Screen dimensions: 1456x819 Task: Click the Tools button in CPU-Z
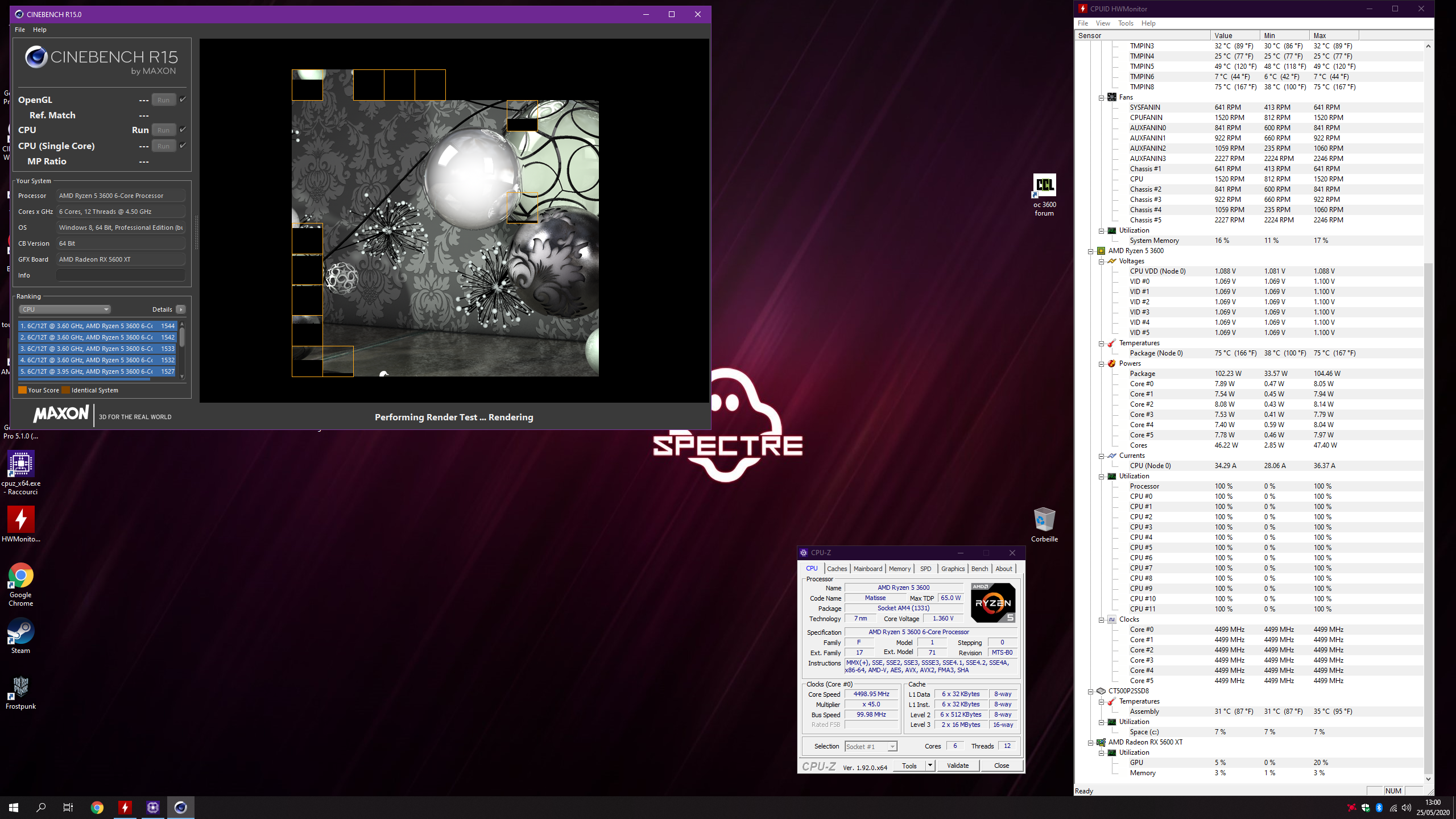[909, 766]
